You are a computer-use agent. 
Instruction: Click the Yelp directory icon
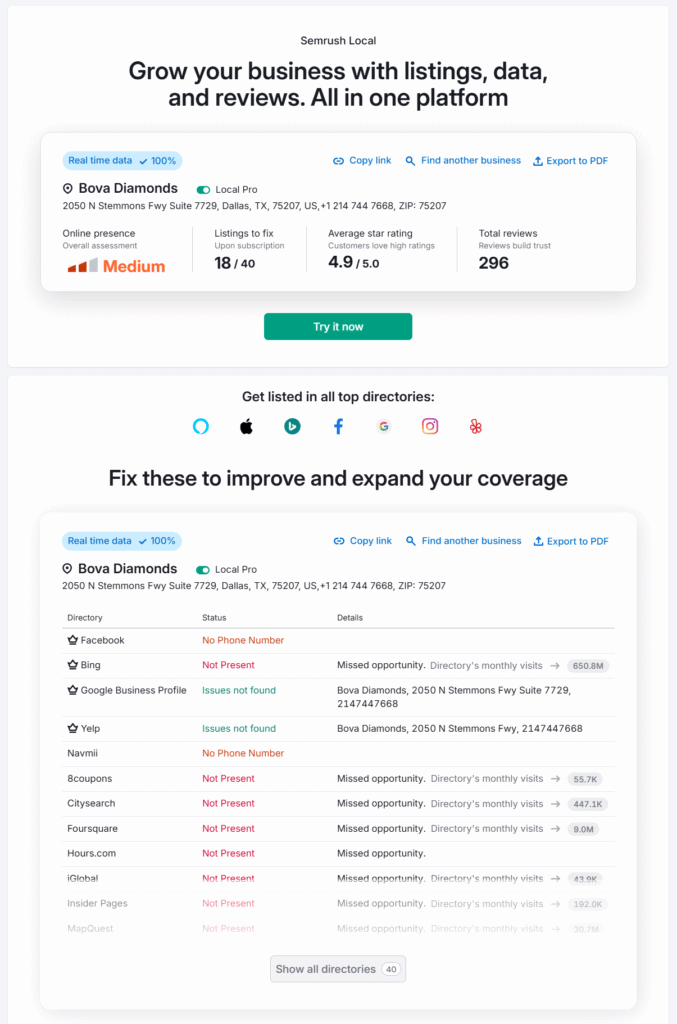[x=476, y=426]
